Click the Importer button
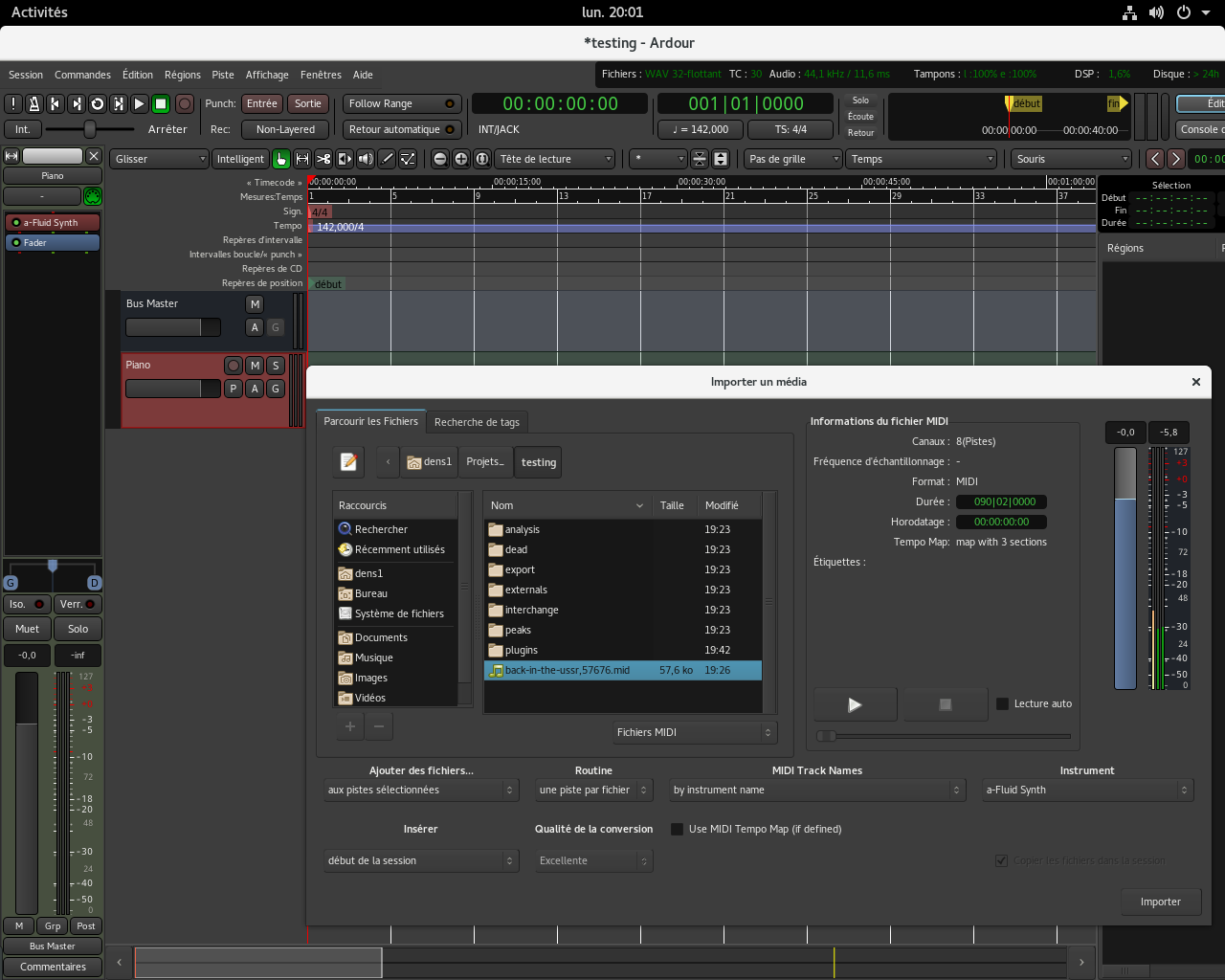 pyautogui.click(x=1160, y=902)
